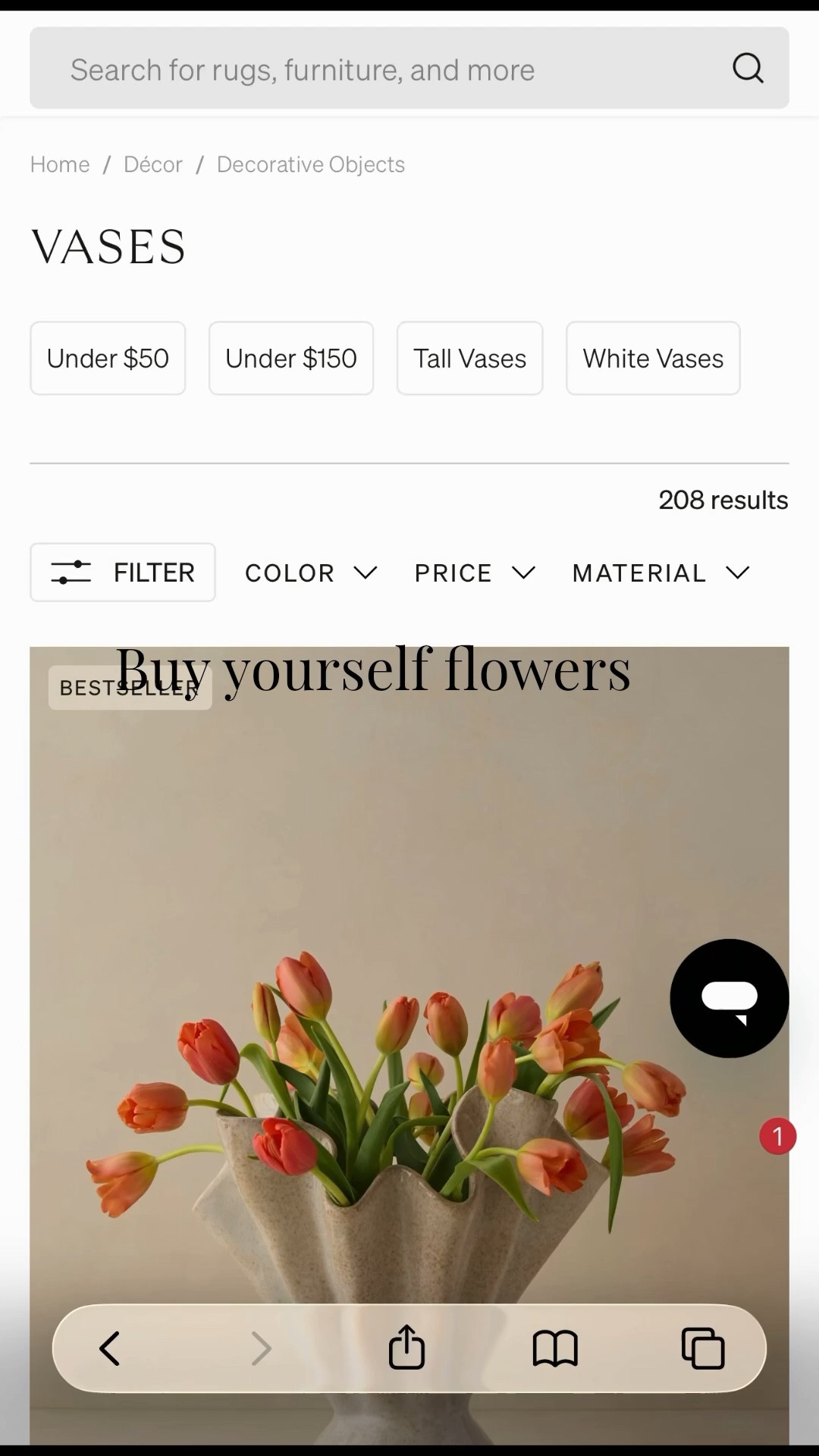Click the red notification badge
Viewport: 819px width, 1456px height.
point(777,1136)
